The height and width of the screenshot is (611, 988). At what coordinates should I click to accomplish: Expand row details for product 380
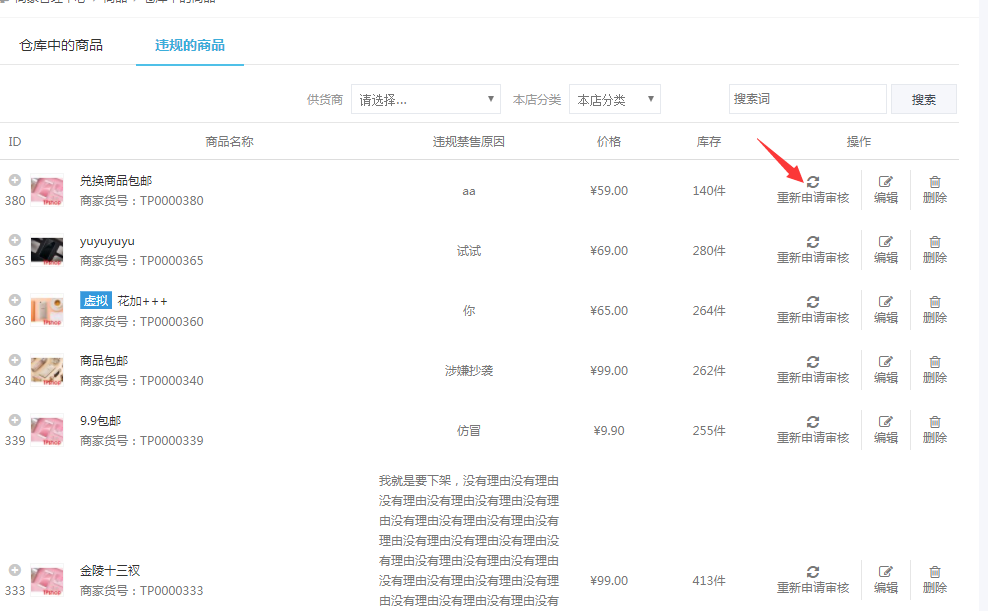click(x=15, y=180)
